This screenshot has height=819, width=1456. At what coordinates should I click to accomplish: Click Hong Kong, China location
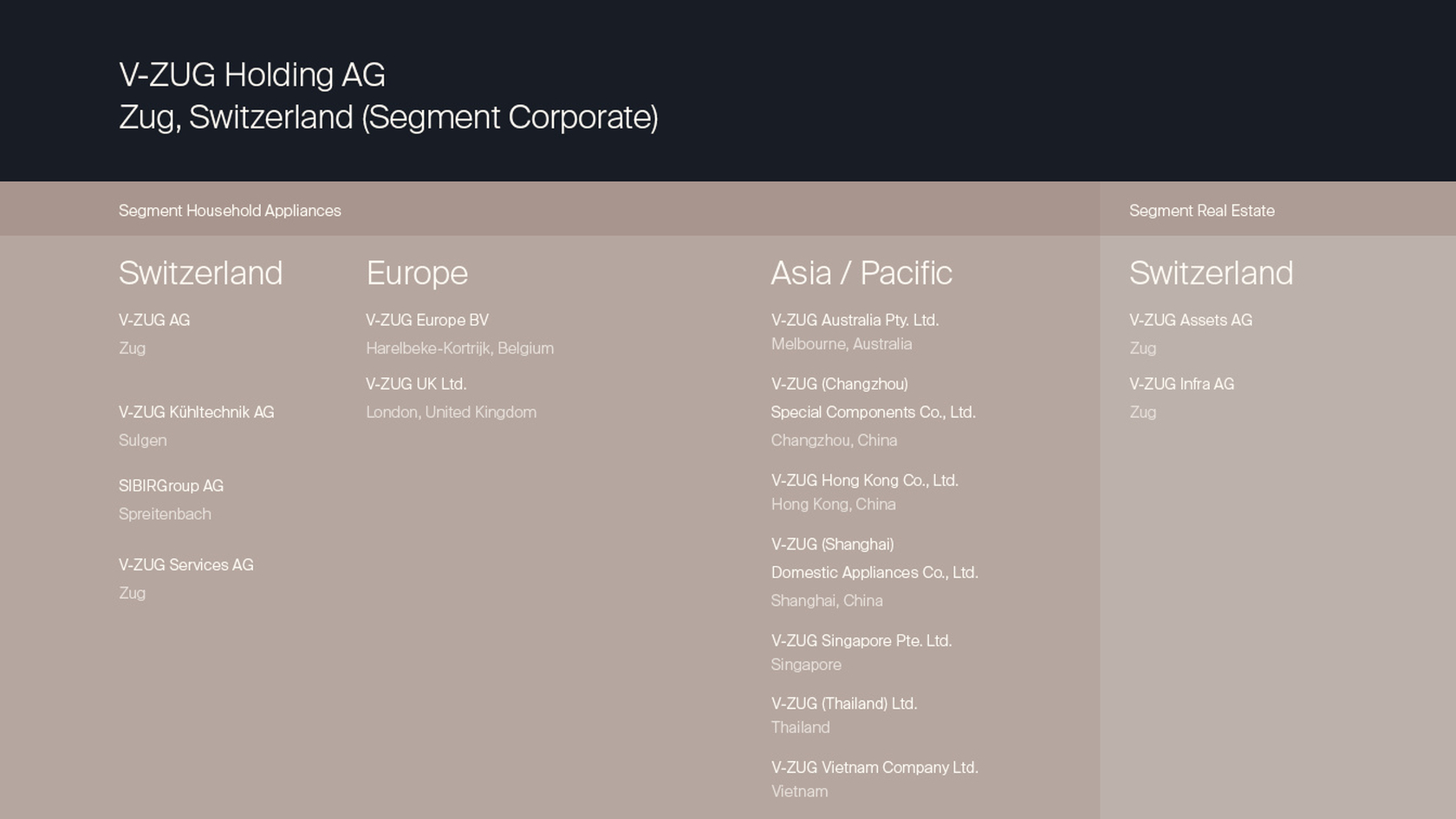[x=833, y=504]
